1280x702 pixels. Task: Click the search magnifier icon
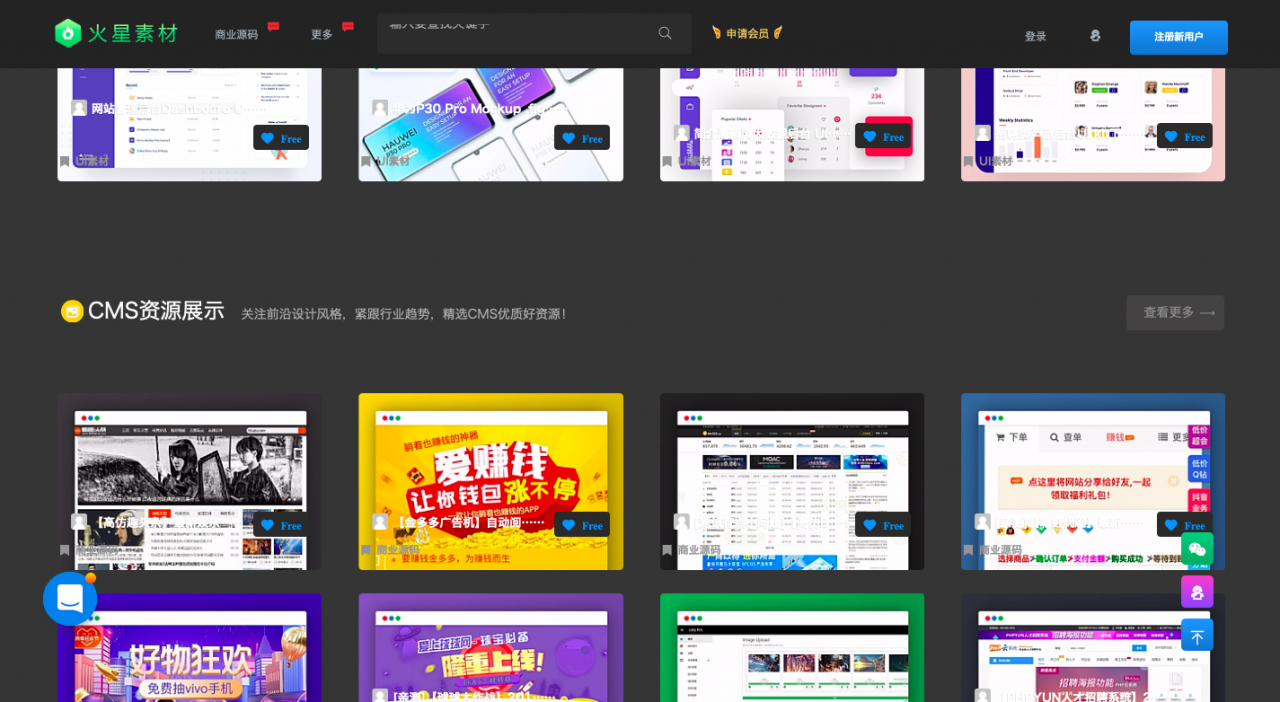(x=664, y=33)
